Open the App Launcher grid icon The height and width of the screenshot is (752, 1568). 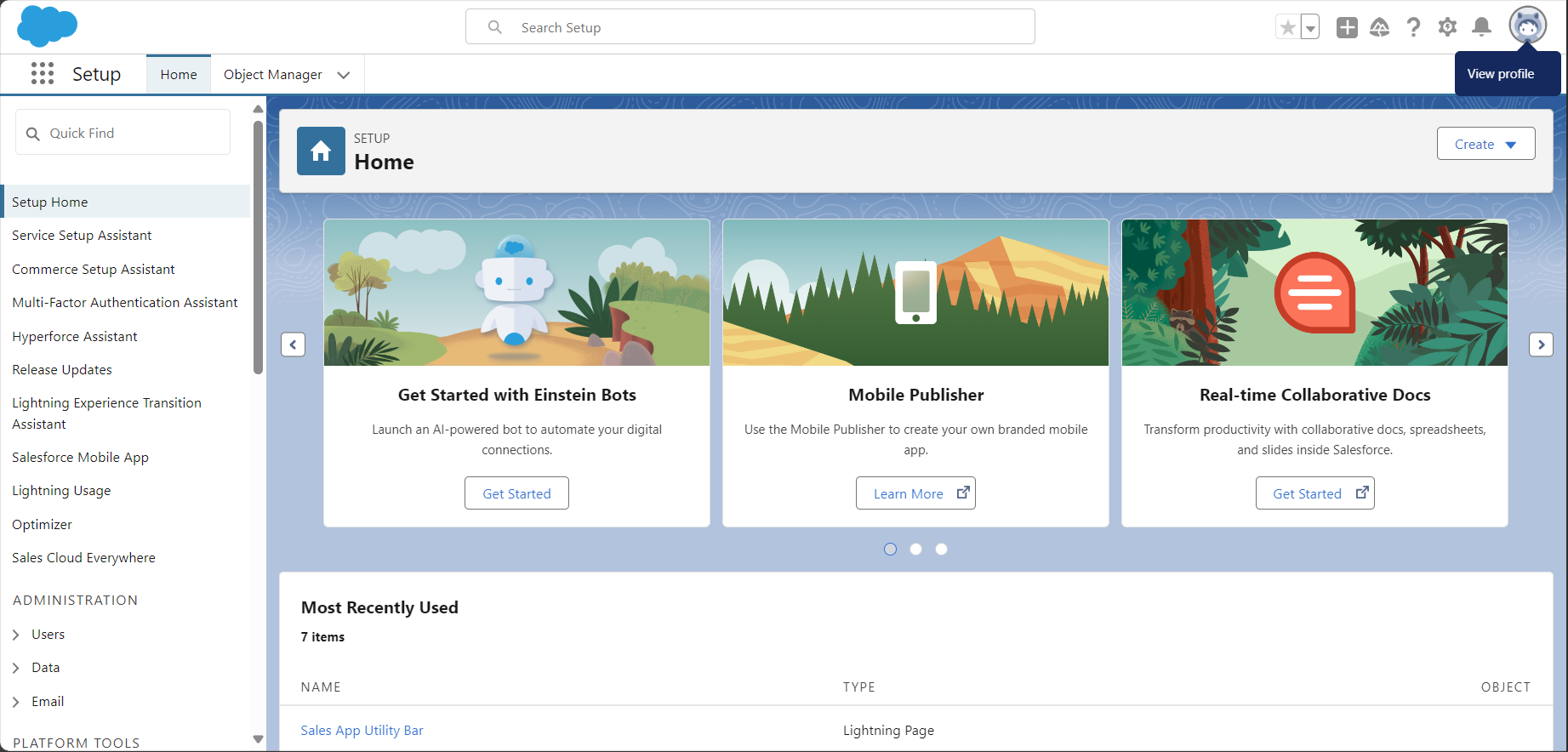(43, 74)
